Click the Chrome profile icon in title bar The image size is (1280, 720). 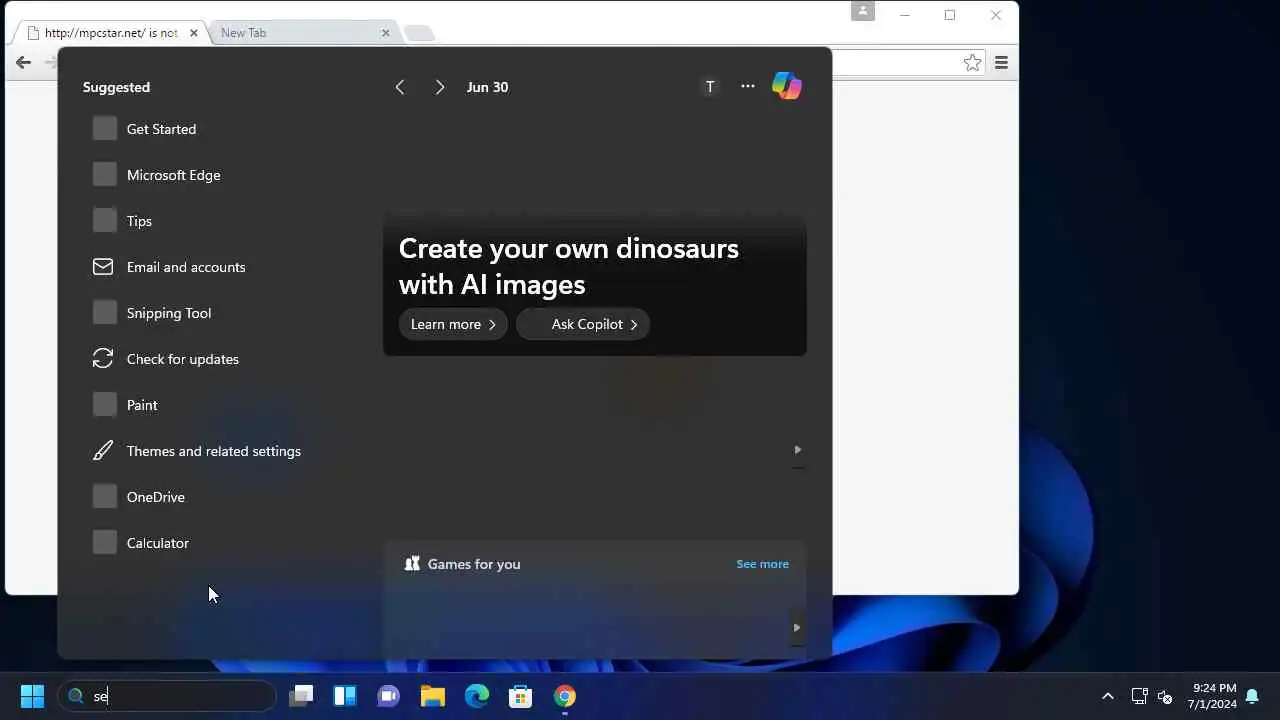point(863,11)
